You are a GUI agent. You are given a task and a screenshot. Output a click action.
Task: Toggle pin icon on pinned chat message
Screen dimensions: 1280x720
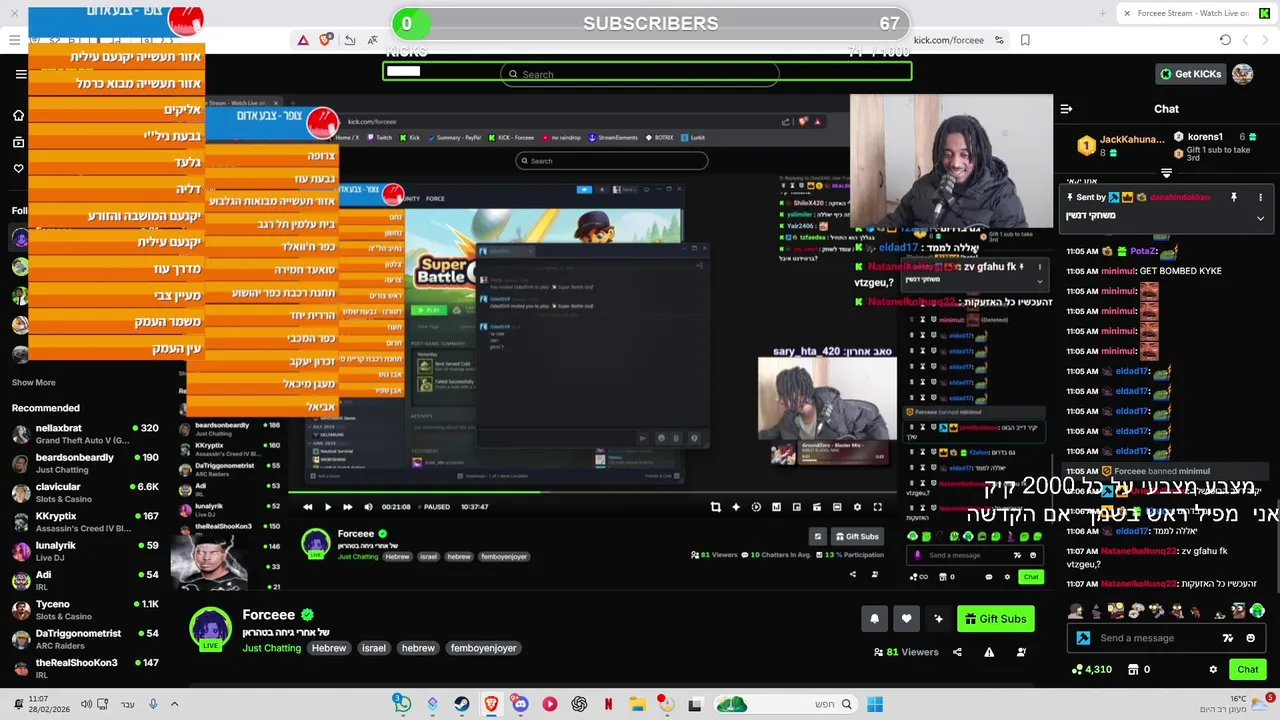pyautogui.click(x=1234, y=197)
